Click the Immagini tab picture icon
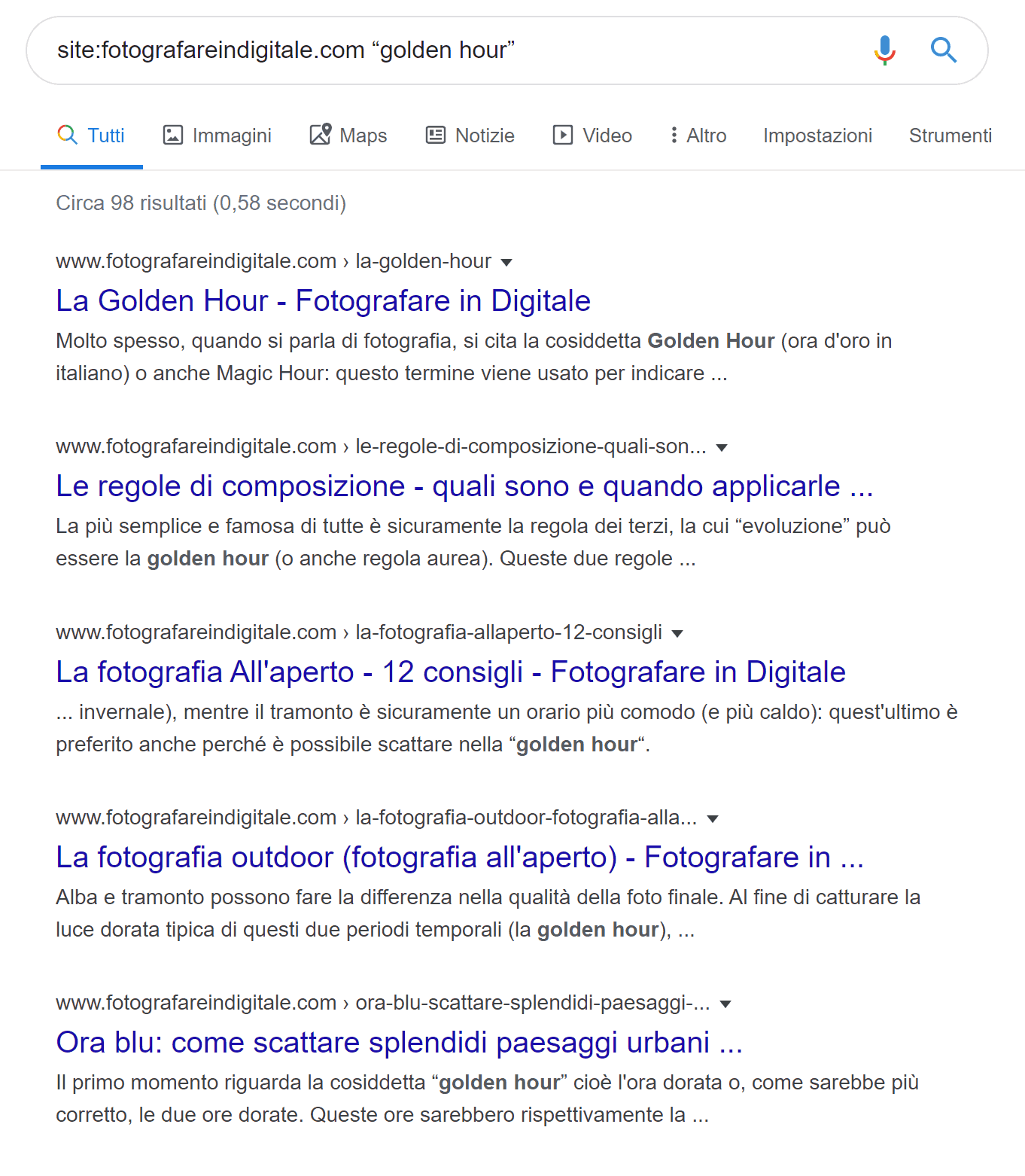Image resolution: width=1025 pixels, height=1176 pixels. 173,136
